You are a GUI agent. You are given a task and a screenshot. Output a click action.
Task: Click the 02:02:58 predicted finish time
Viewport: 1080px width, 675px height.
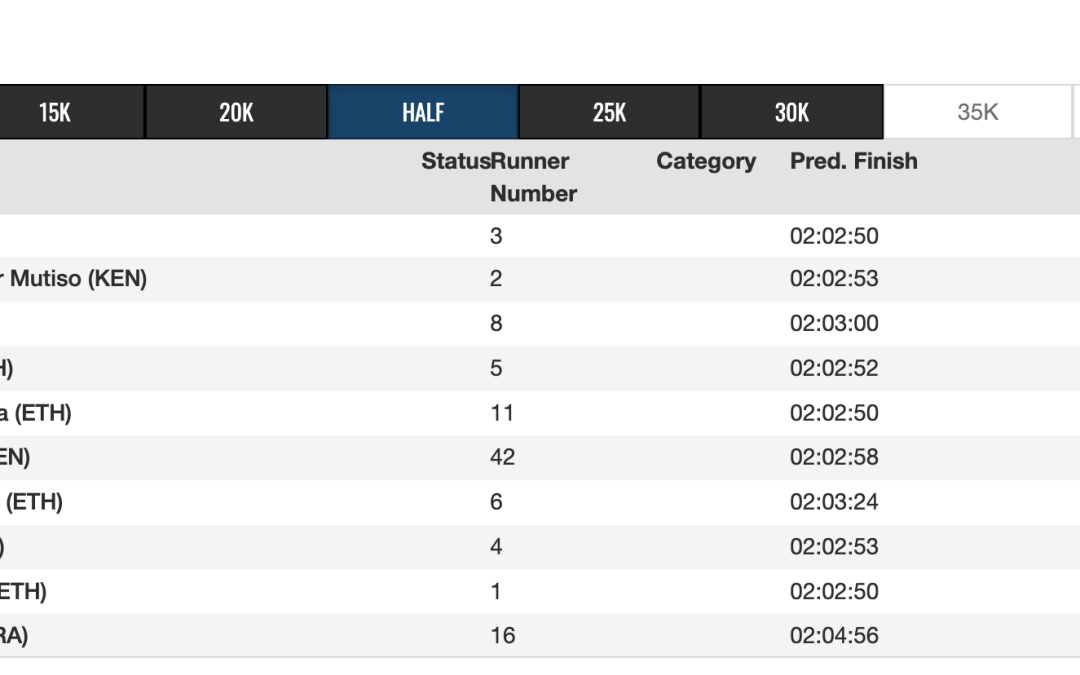(834, 457)
